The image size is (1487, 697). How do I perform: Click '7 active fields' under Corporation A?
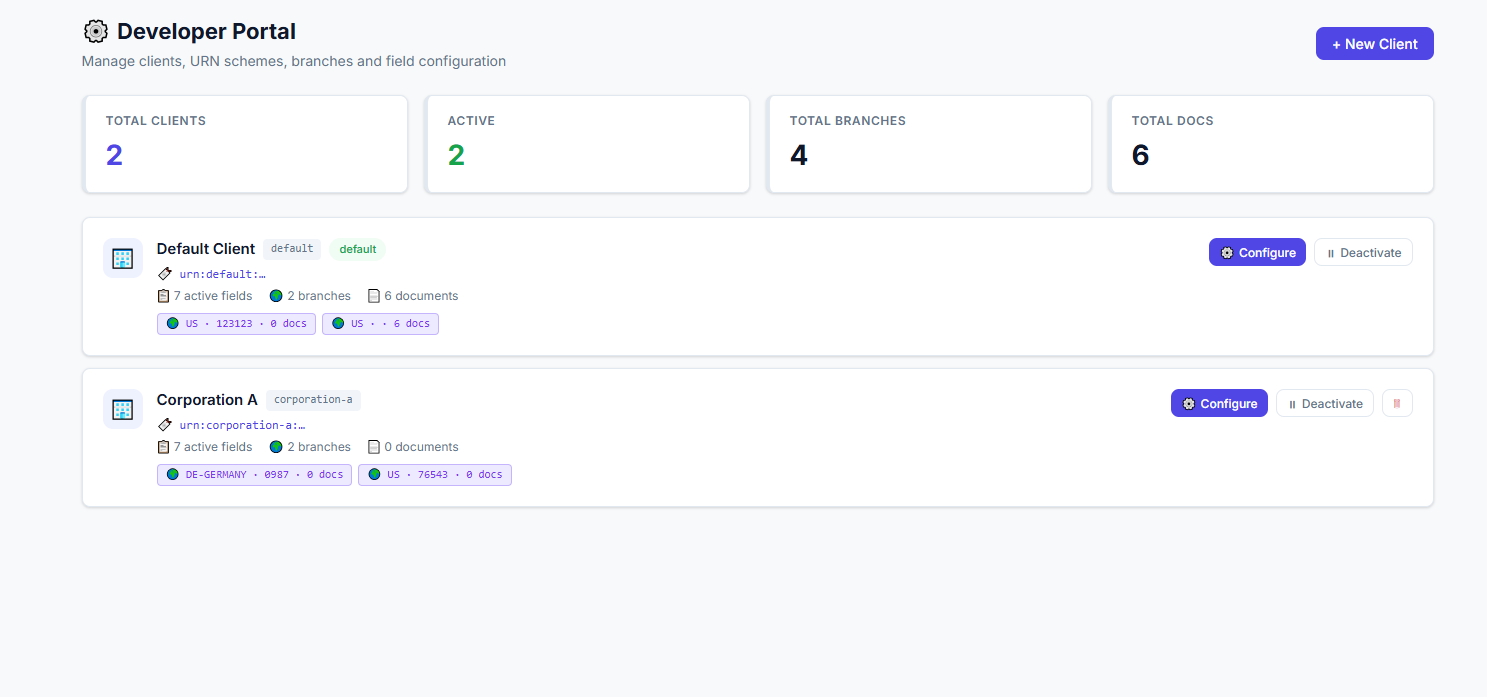213,447
